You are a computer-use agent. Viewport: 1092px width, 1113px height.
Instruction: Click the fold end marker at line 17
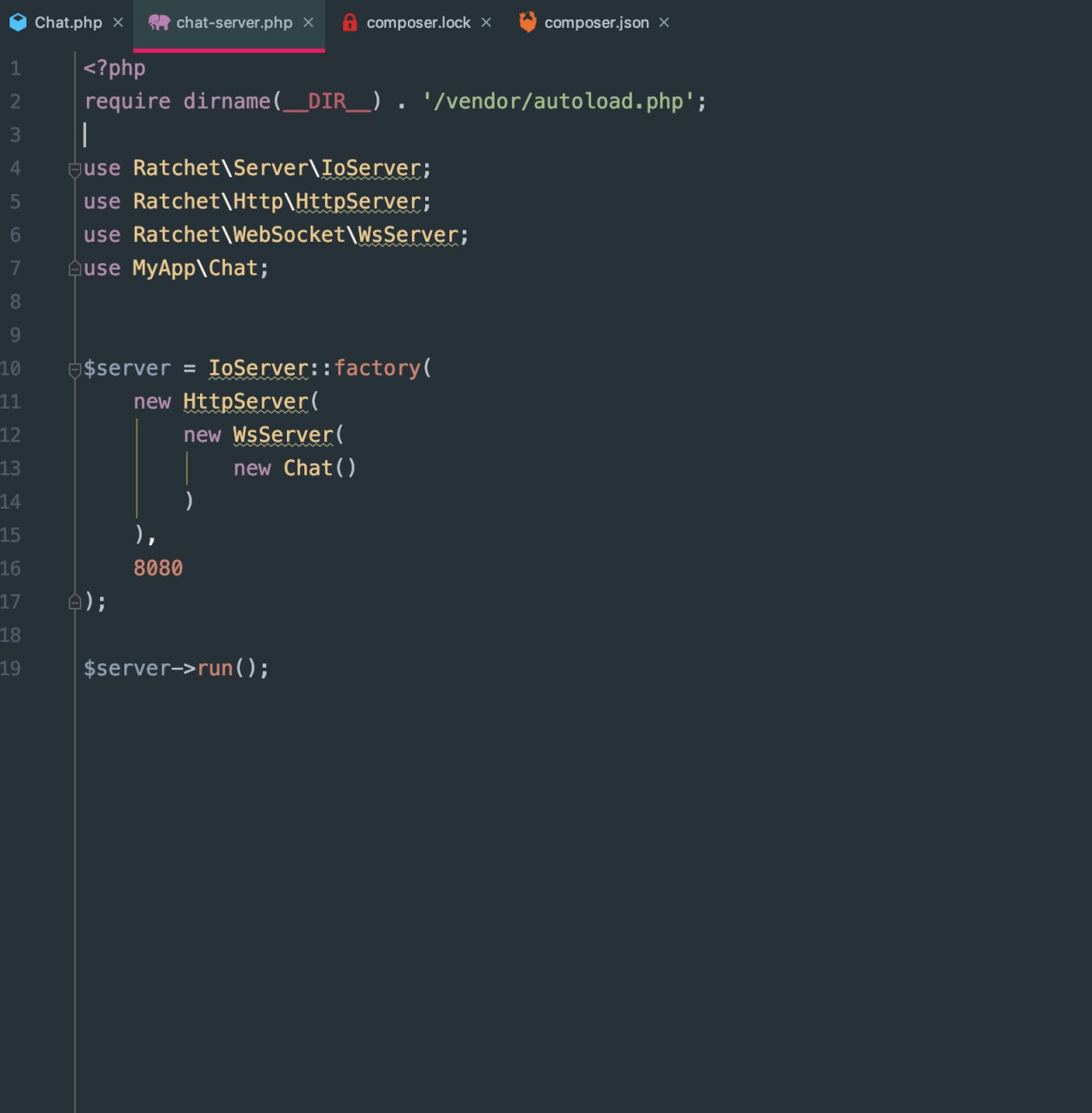click(75, 602)
